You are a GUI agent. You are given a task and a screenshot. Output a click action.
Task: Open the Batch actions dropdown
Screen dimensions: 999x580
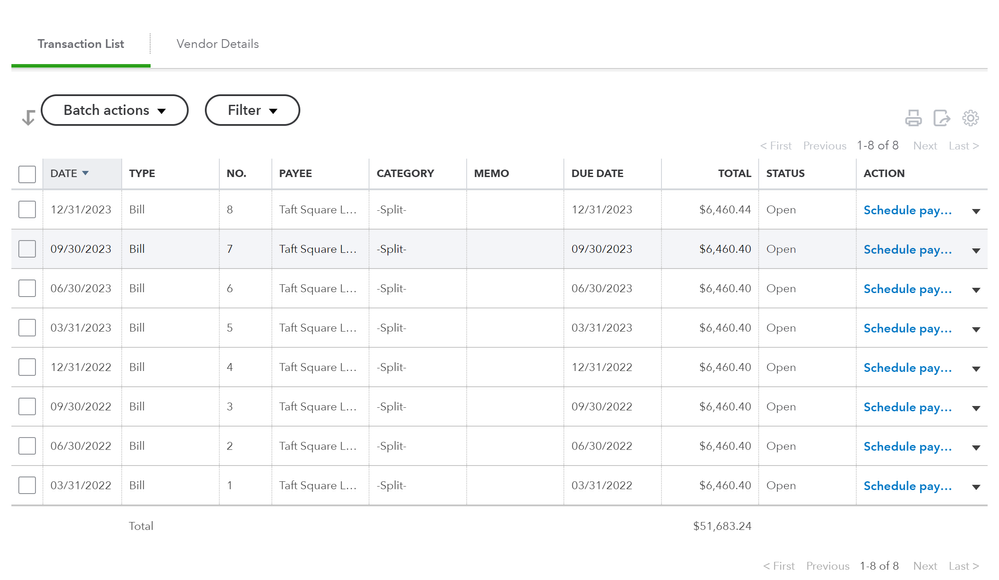click(114, 110)
